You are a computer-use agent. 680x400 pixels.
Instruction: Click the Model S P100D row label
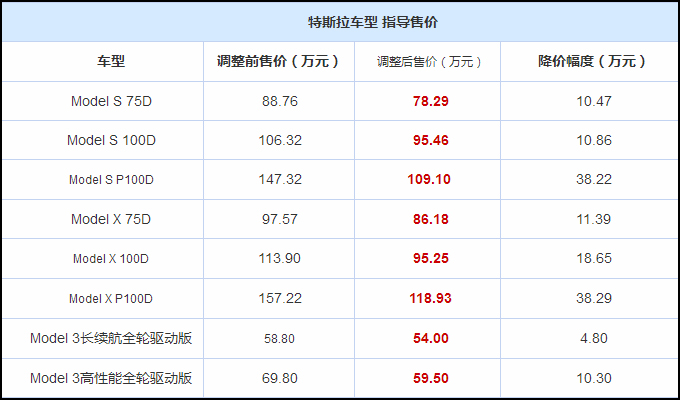click(x=111, y=180)
